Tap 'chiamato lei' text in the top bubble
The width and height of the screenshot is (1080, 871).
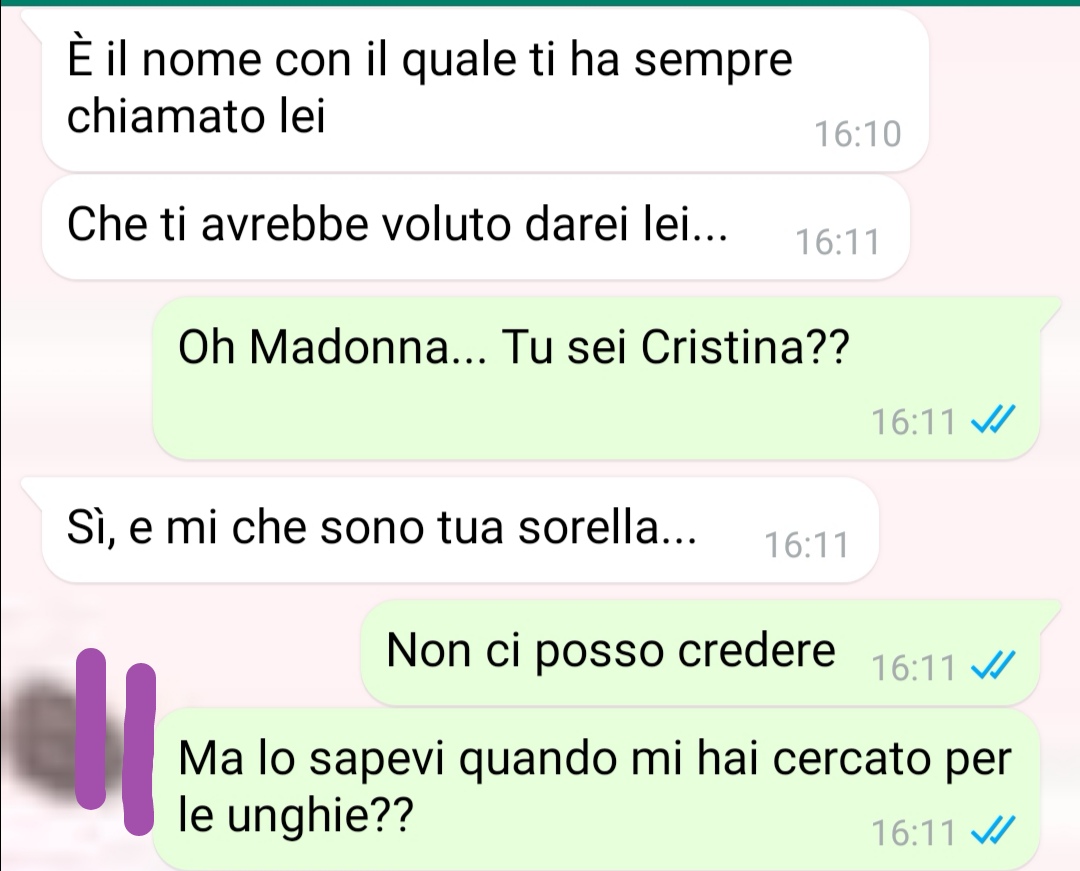tap(196, 116)
